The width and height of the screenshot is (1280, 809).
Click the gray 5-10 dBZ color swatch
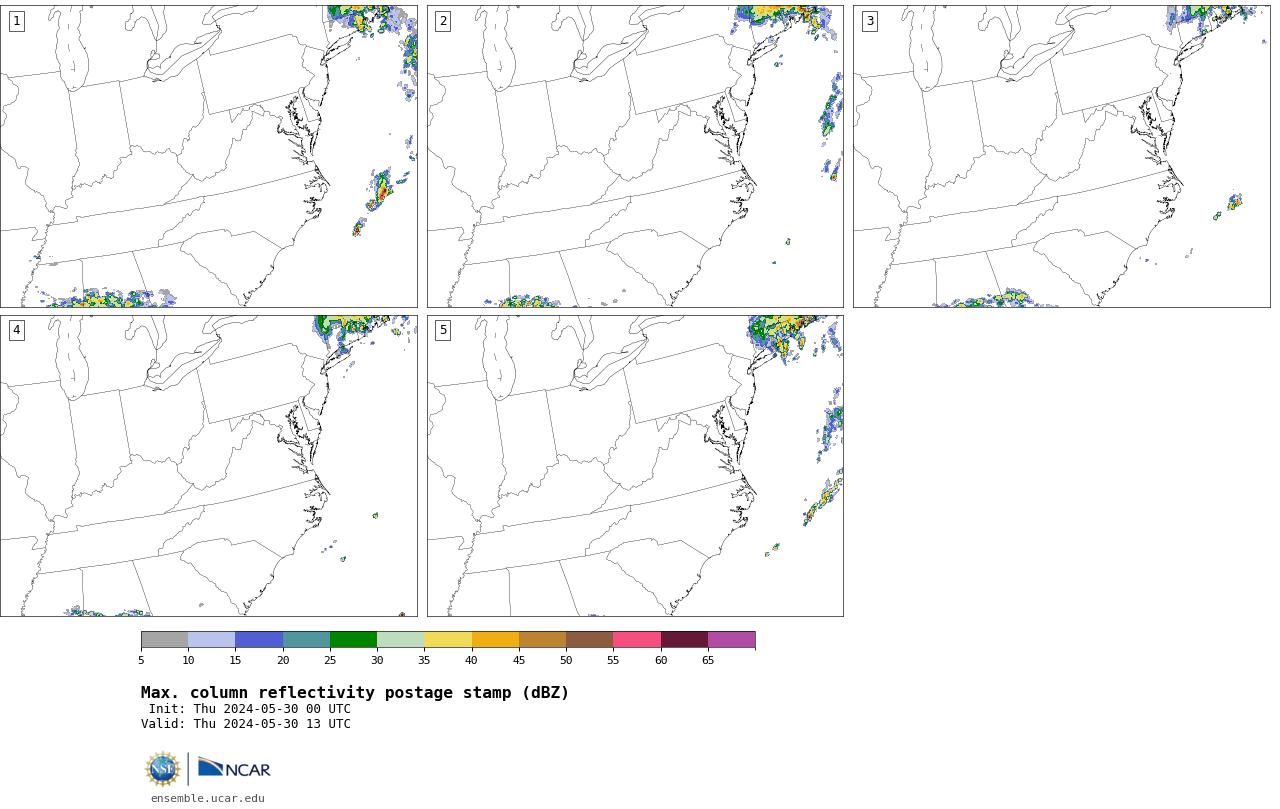(164, 640)
